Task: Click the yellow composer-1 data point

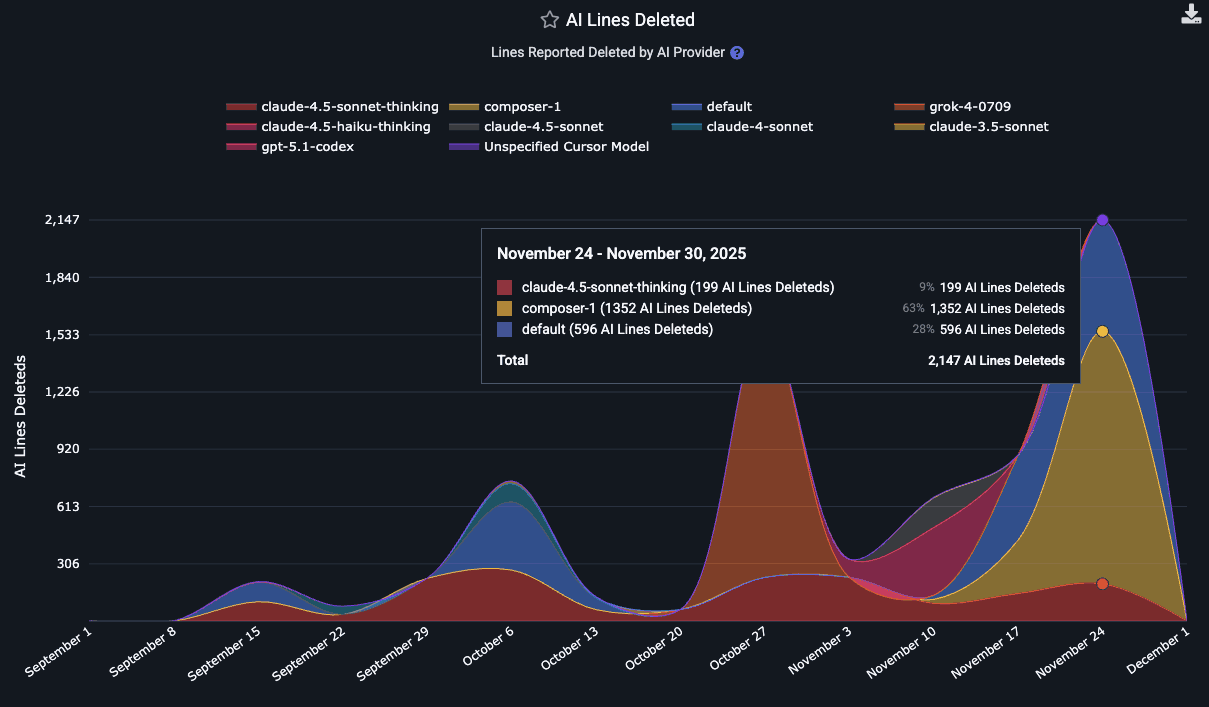Action: point(1102,331)
